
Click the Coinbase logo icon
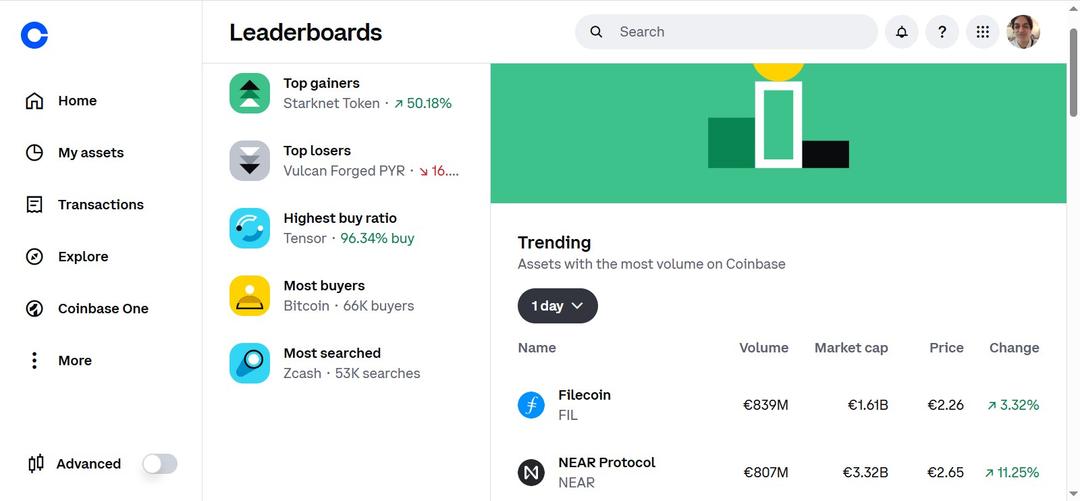tap(34, 35)
